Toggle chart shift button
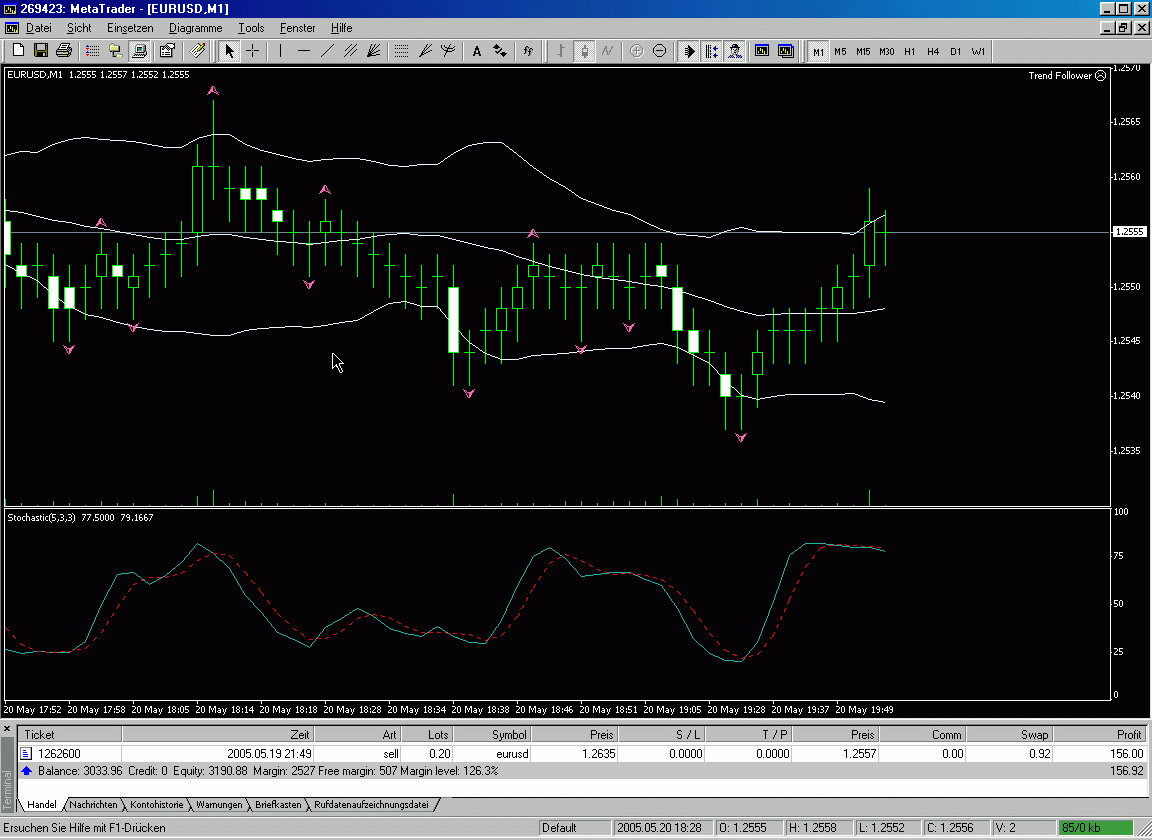This screenshot has height=840, width=1152. tap(711, 51)
